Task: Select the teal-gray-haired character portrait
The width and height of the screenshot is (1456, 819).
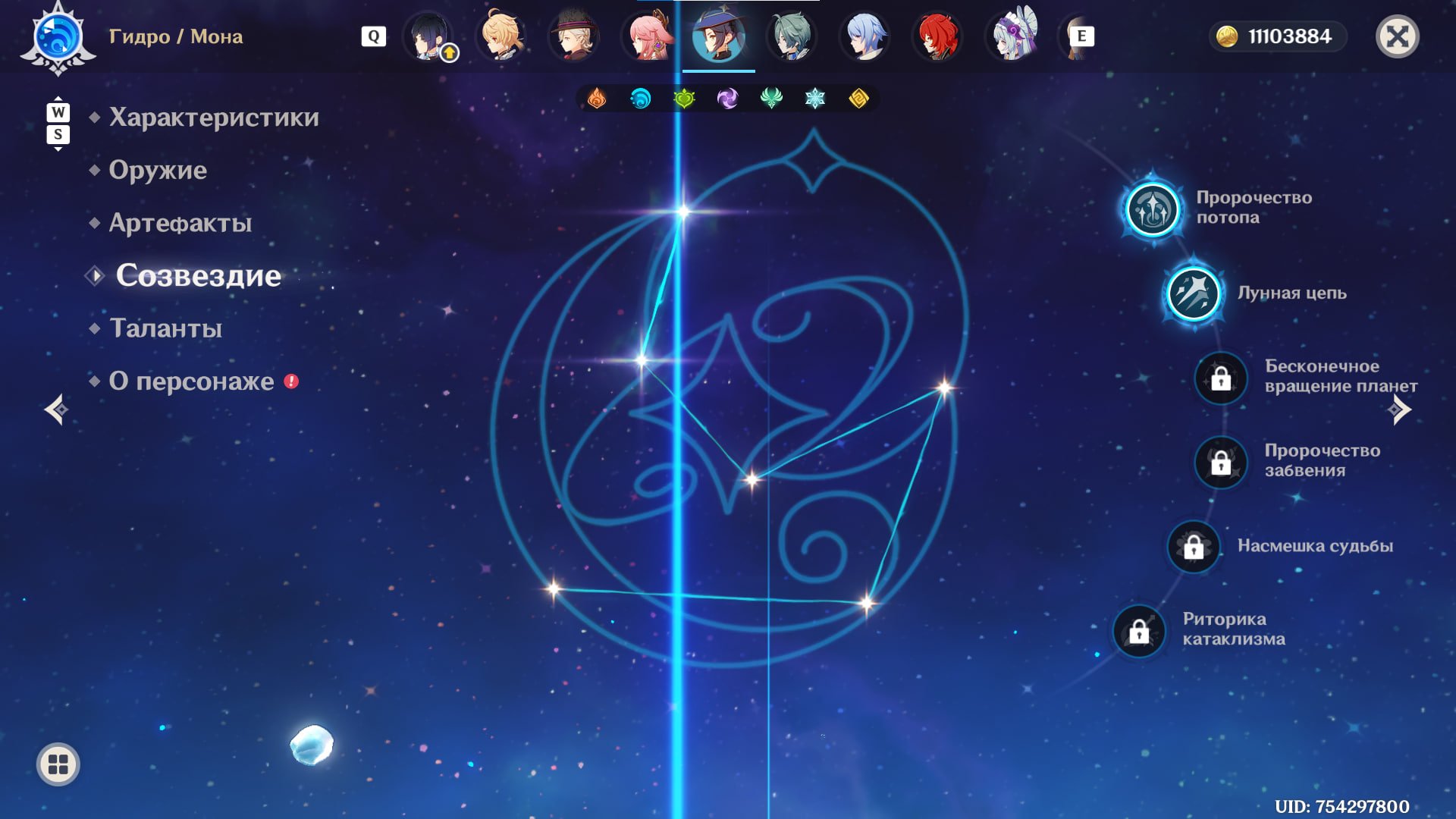Action: 792,36
